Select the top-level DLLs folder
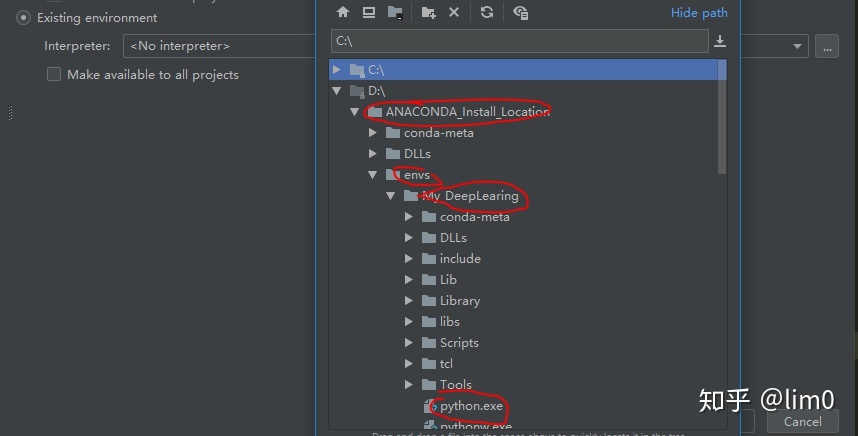 417,154
